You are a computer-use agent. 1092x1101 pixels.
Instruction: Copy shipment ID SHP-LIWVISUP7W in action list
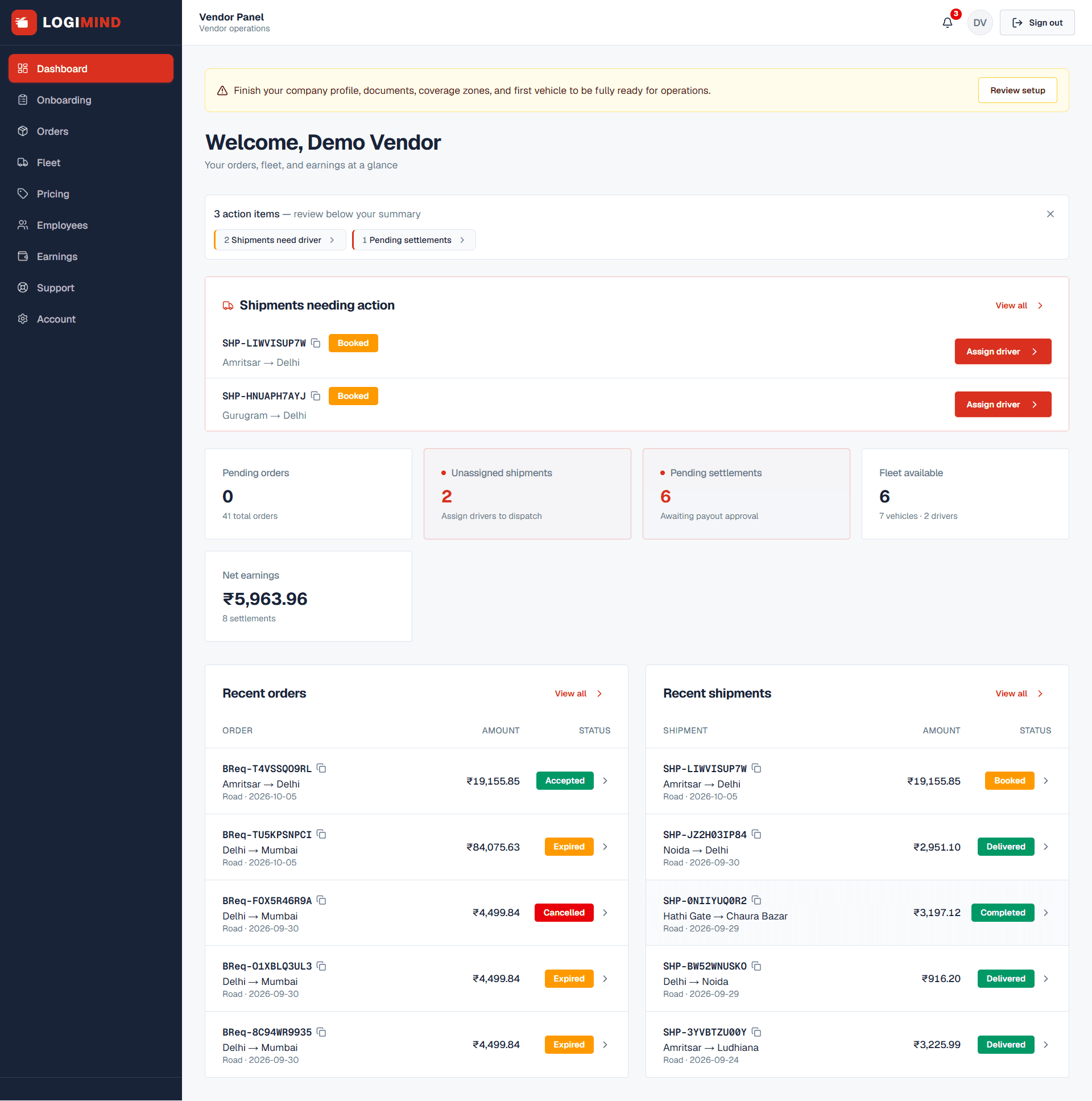click(x=316, y=343)
